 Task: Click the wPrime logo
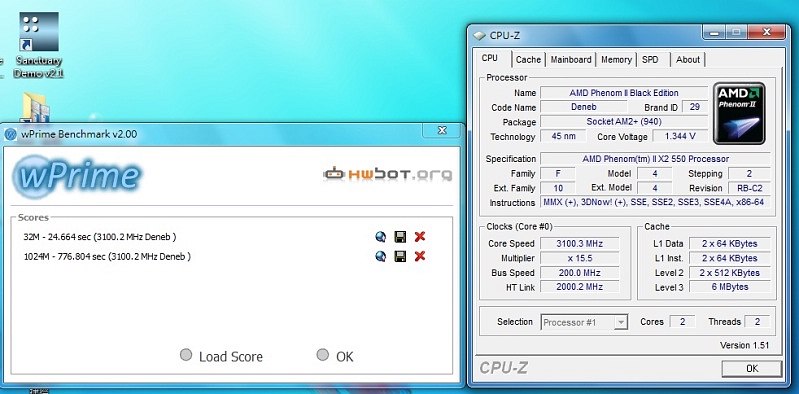tap(77, 176)
